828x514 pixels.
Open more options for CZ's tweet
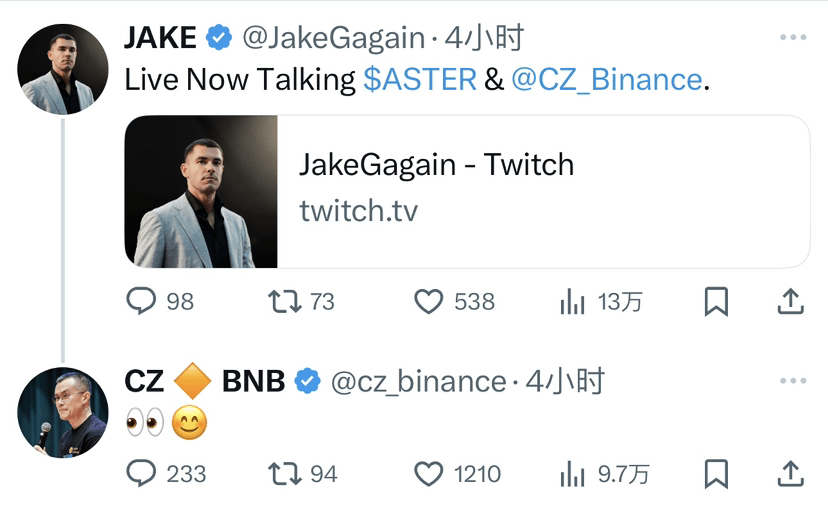tap(792, 381)
